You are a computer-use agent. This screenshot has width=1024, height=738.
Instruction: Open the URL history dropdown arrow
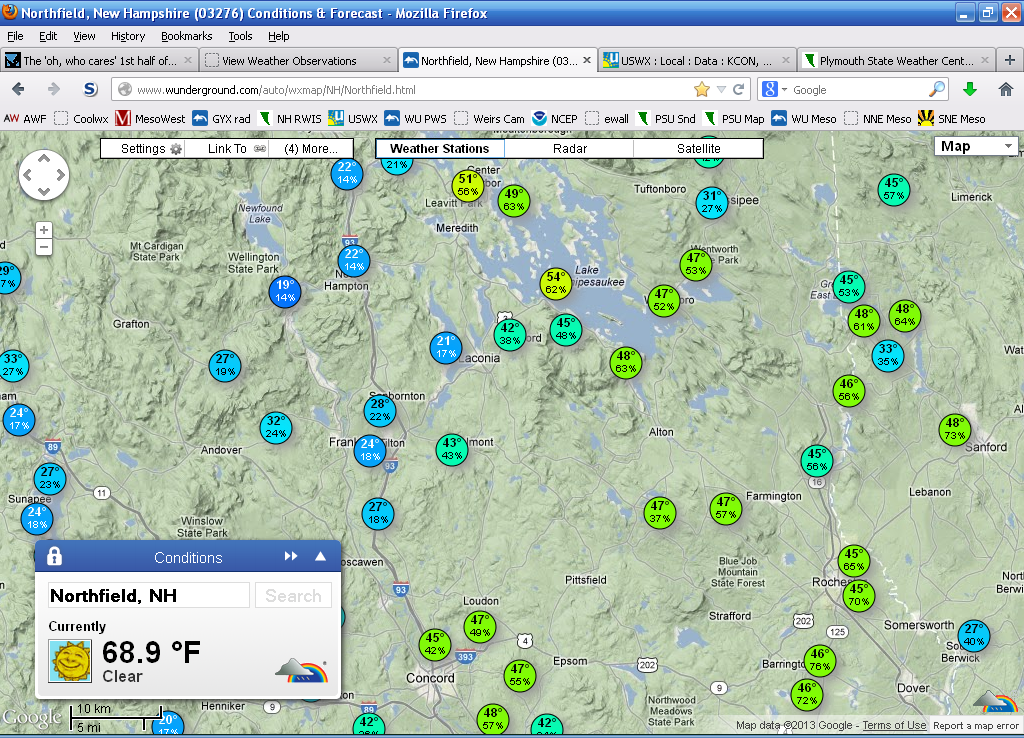point(721,89)
